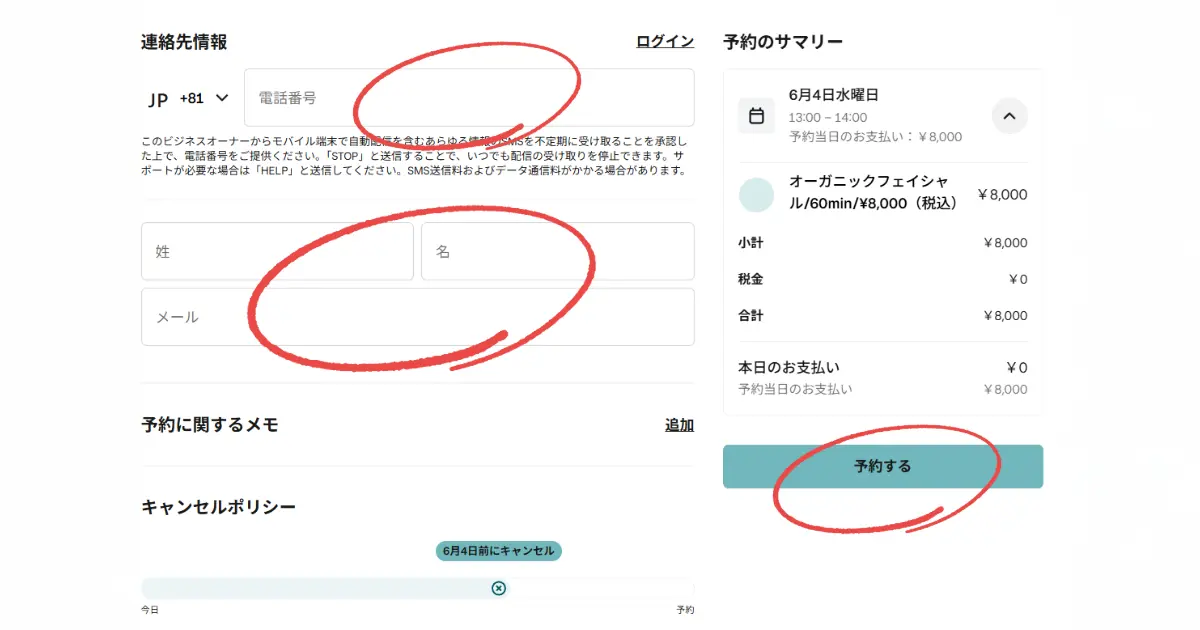
Task: Click the キャンセルポリシー heading
Action: pos(219,507)
